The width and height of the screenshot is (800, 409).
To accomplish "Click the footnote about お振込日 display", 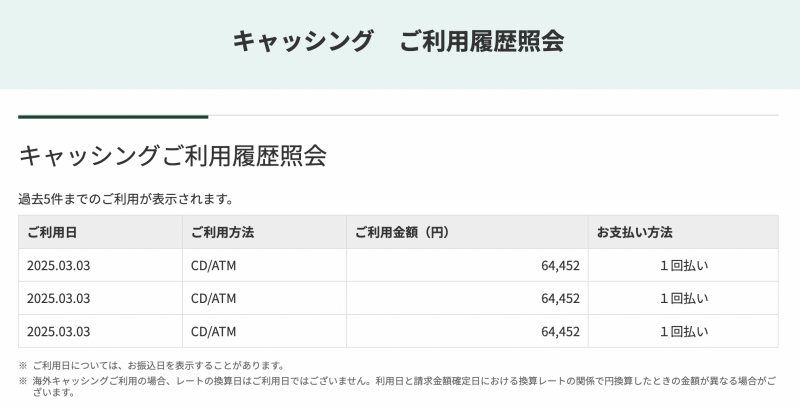I will pos(158,365).
